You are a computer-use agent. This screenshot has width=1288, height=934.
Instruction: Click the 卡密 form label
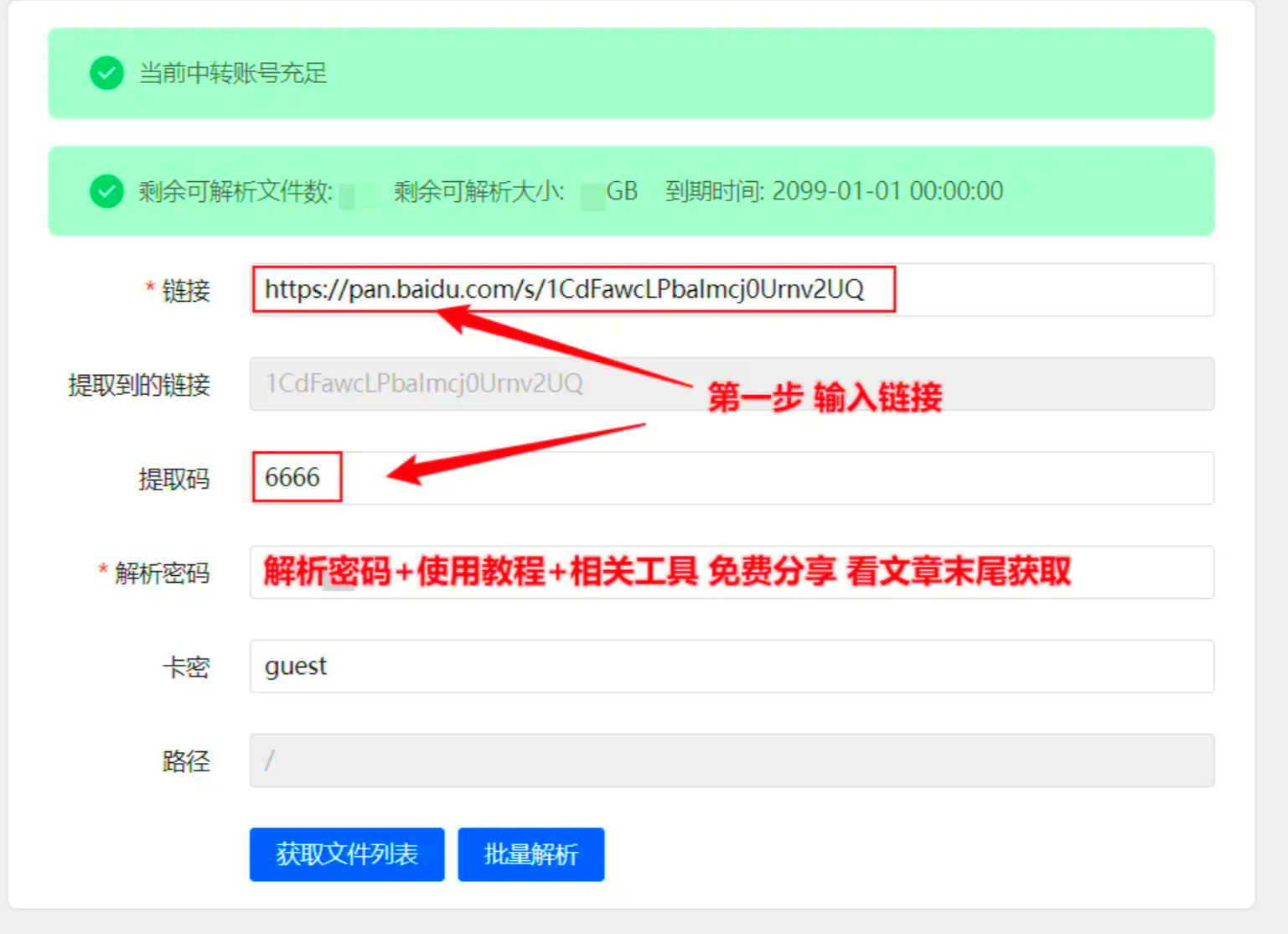[189, 667]
